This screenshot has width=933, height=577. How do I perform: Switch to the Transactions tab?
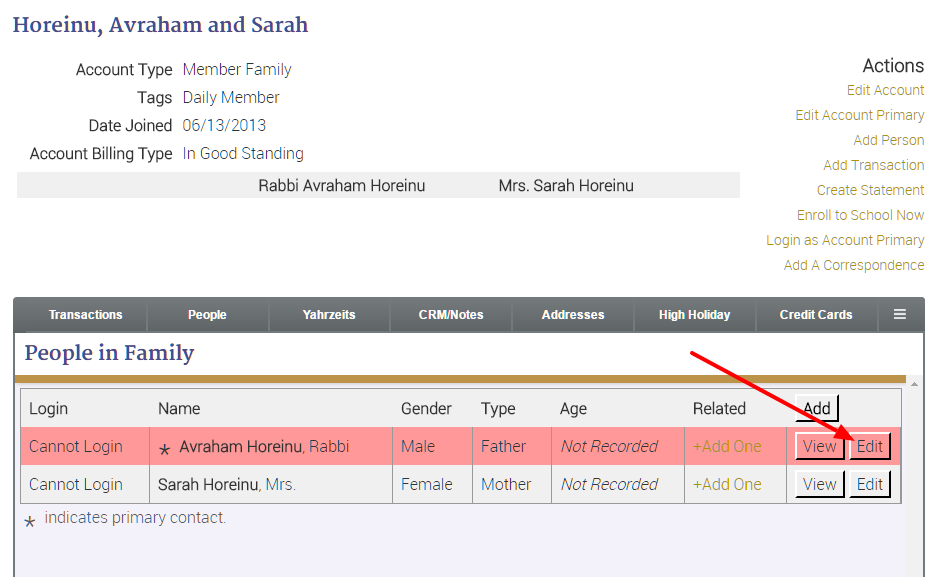[x=85, y=314]
